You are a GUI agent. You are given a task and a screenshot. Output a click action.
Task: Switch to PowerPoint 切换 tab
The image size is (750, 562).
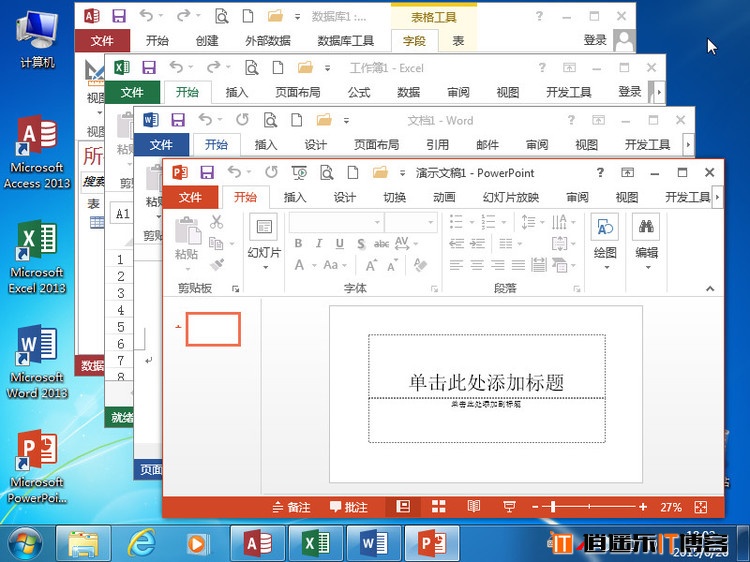point(395,197)
